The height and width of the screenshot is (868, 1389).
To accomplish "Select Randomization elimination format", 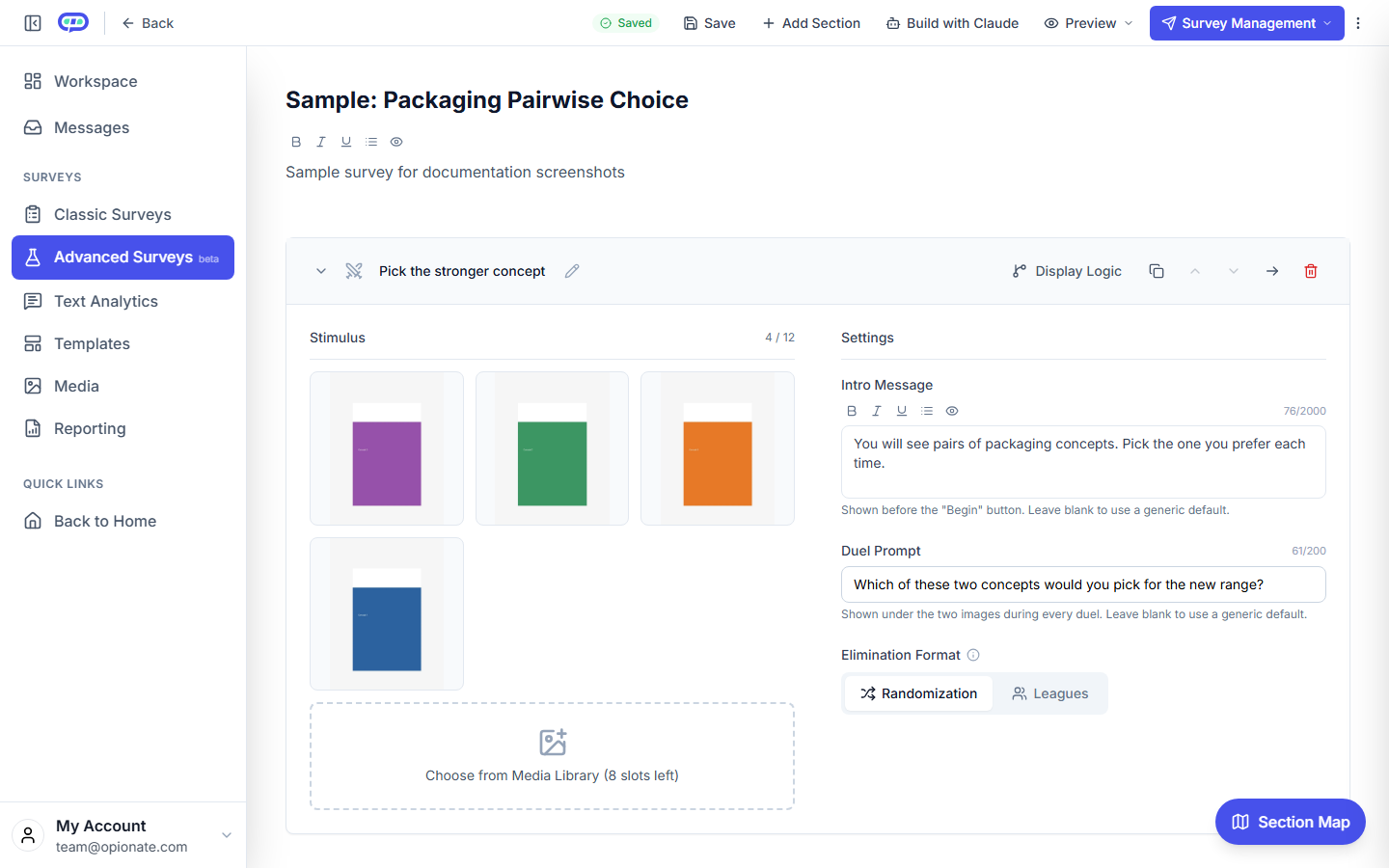I will tap(918, 693).
